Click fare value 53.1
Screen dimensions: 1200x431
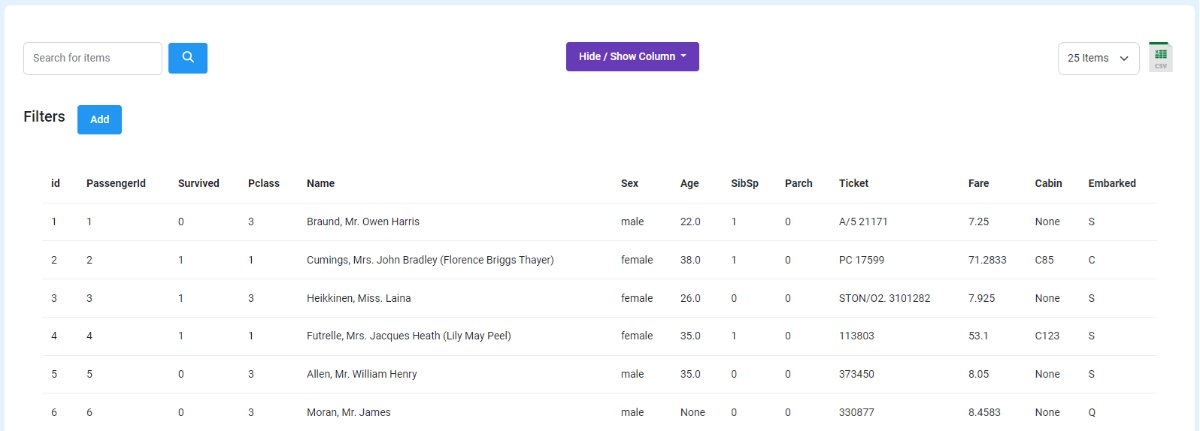(x=978, y=336)
